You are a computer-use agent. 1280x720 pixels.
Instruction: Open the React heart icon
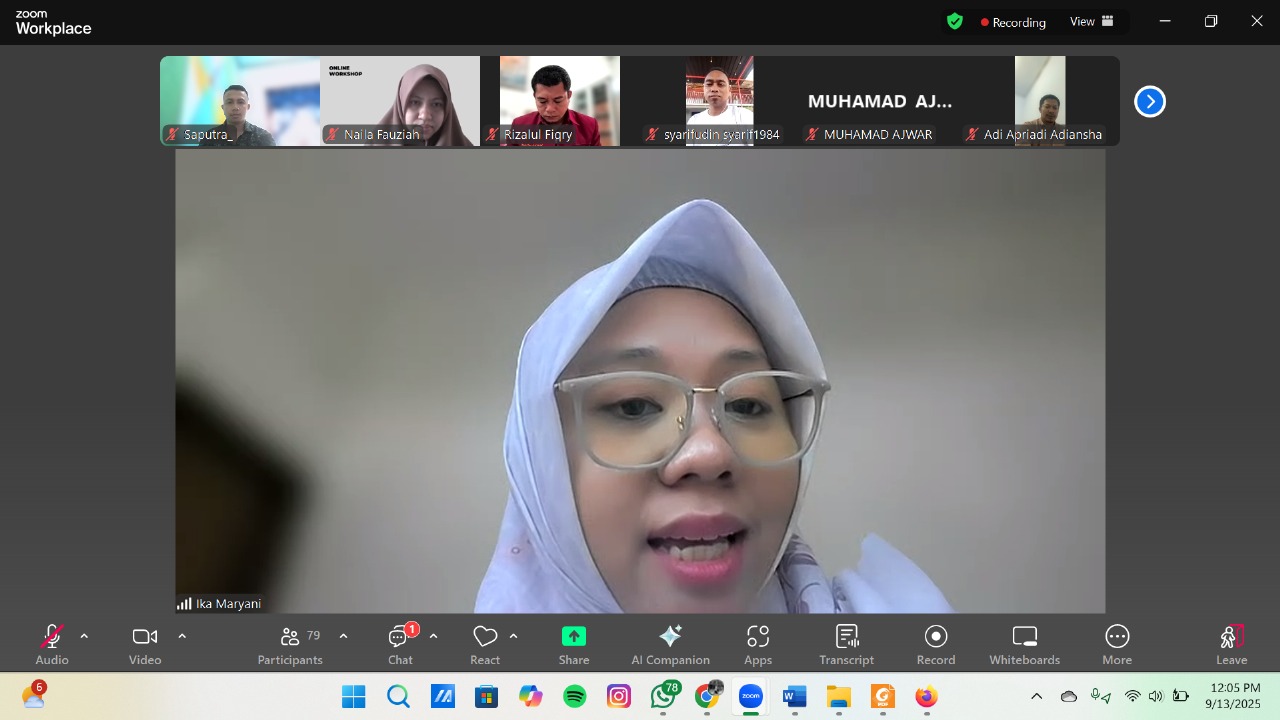pyautogui.click(x=485, y=637)
